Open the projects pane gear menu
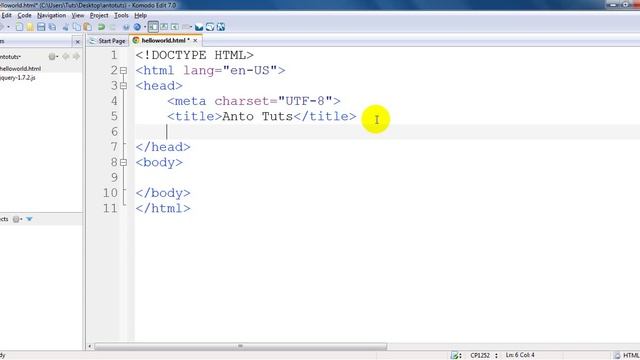 point(17,219)
